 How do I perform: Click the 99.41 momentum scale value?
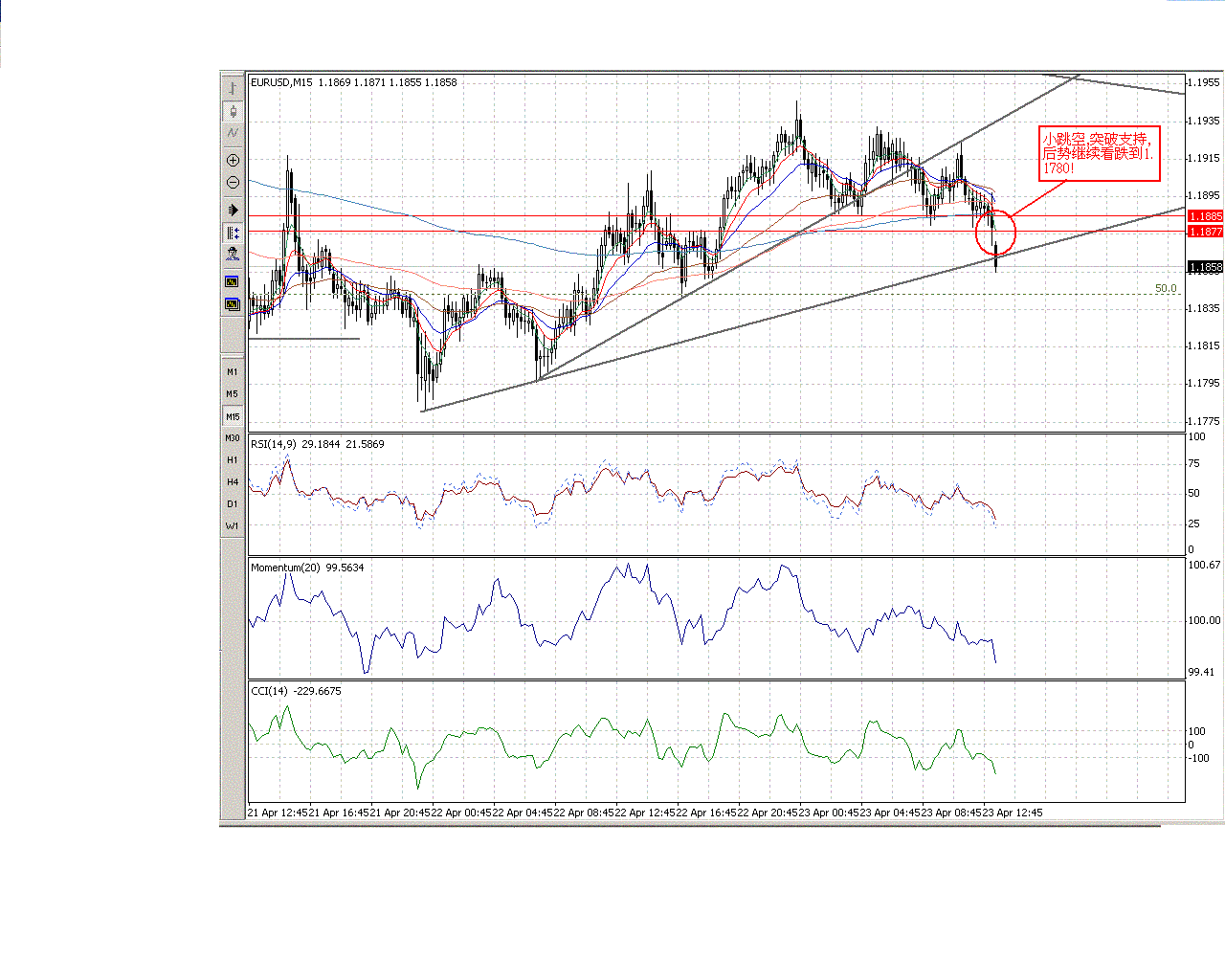click(1201, 672)
